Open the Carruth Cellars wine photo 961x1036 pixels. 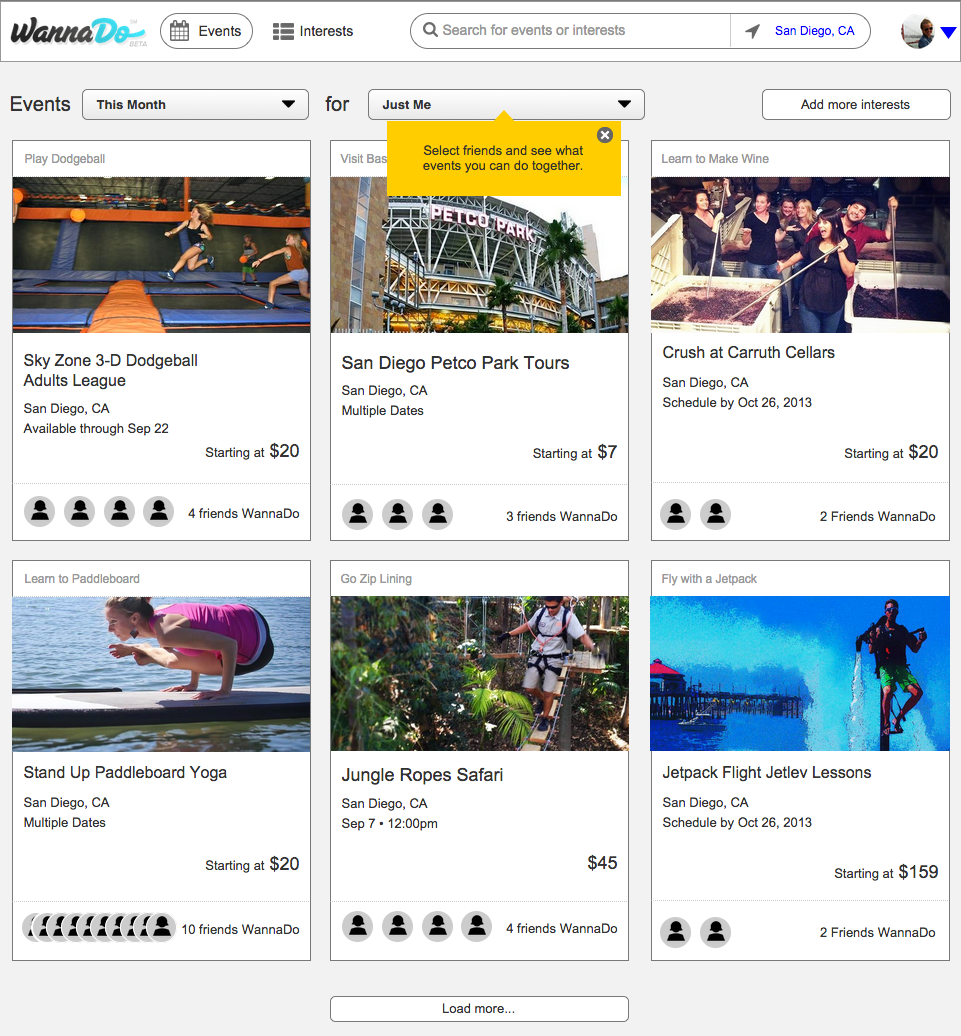pyautogui.click(x=800, y=254)
